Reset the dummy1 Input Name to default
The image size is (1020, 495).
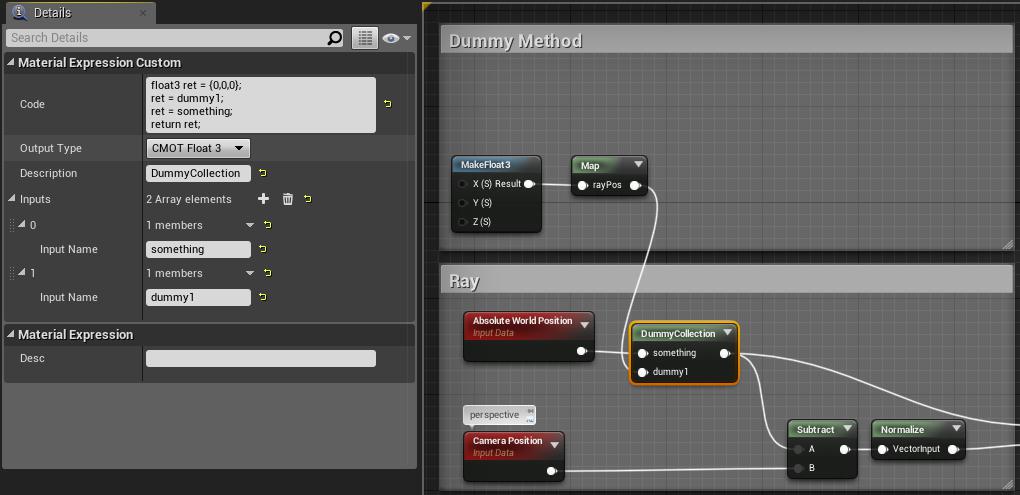click(263, 297)
